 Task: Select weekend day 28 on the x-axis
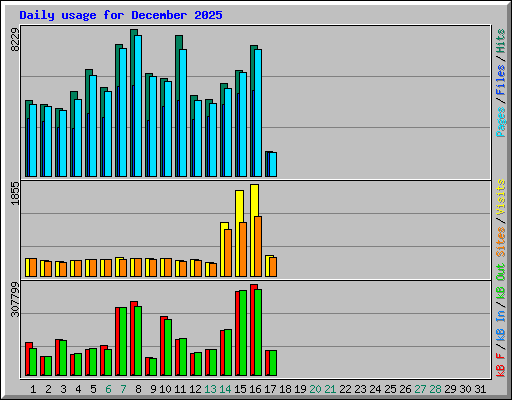coord(435,389)
